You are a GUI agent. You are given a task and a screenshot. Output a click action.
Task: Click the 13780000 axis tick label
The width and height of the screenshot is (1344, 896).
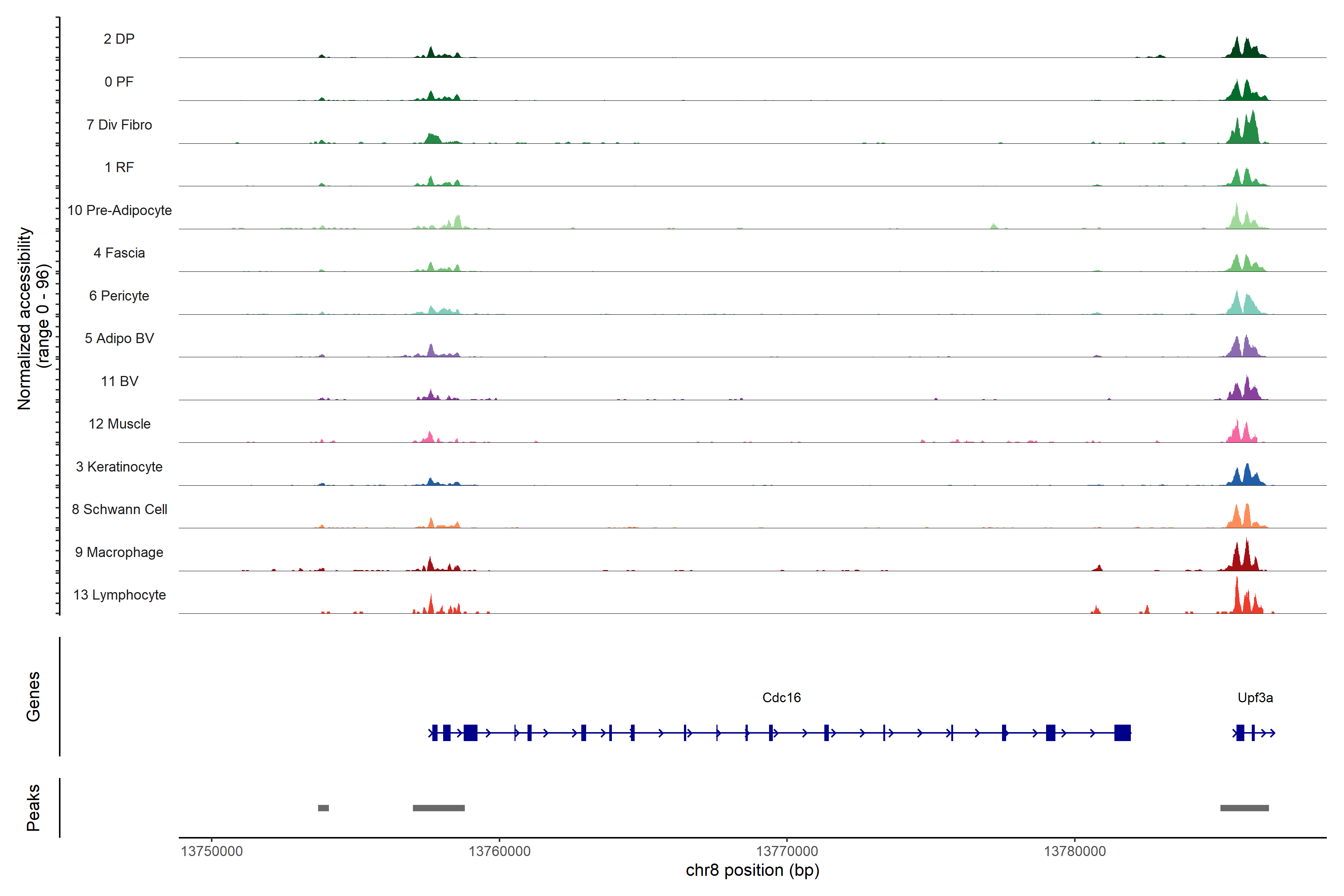pos(1074,851)
